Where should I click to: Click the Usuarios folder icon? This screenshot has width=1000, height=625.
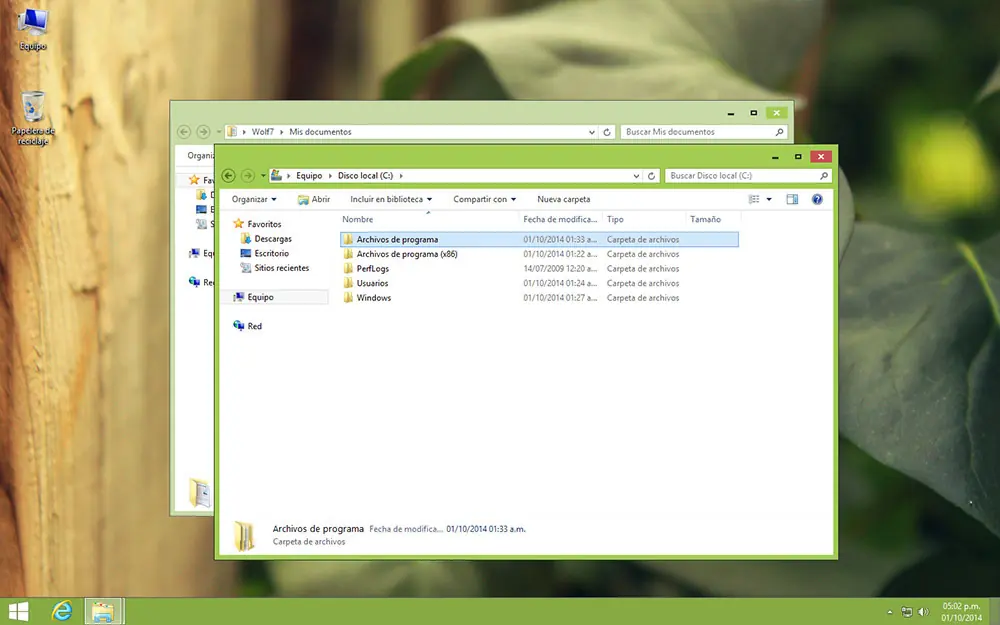click(x=348, y=283)
